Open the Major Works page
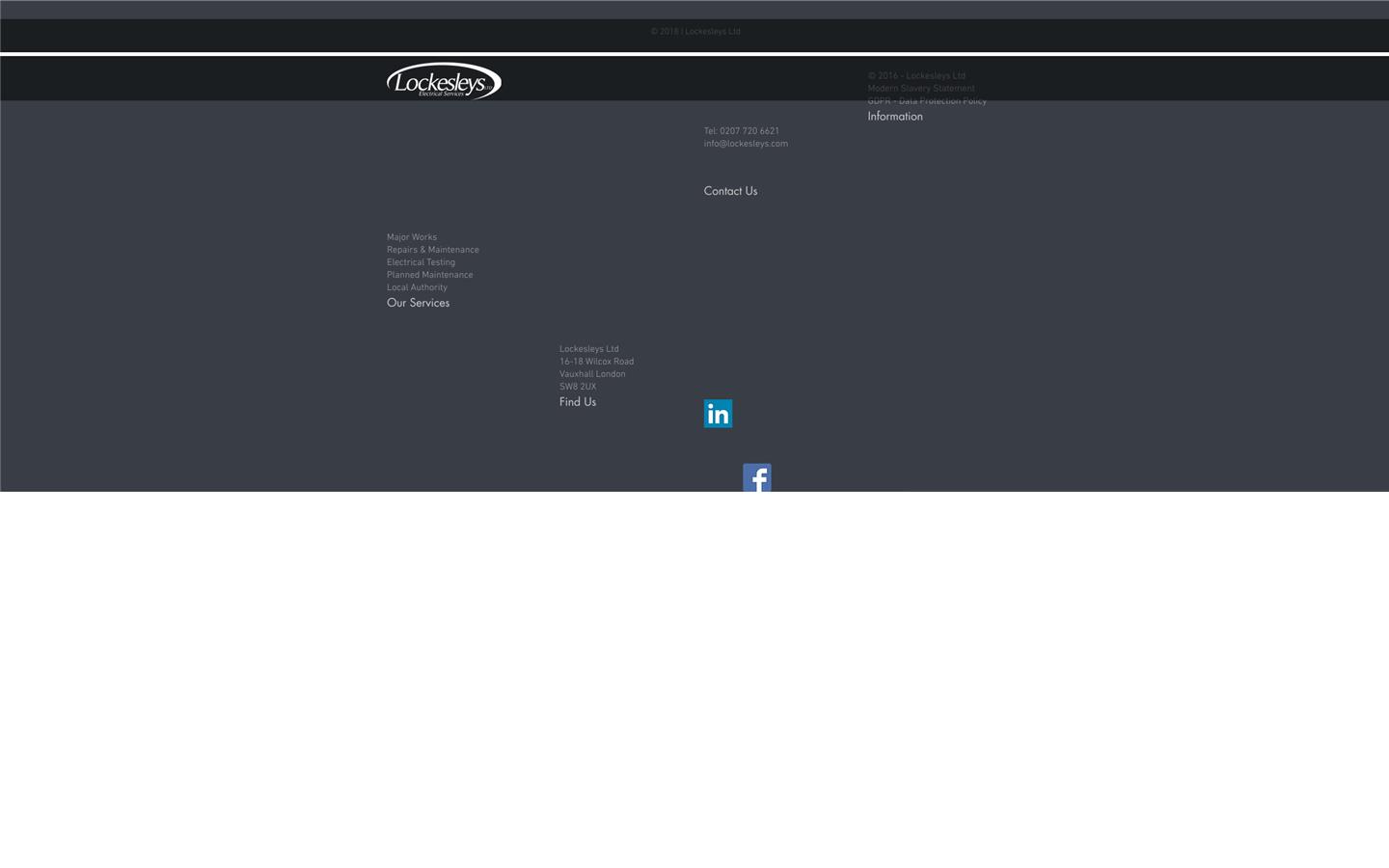 click(411, 236)
